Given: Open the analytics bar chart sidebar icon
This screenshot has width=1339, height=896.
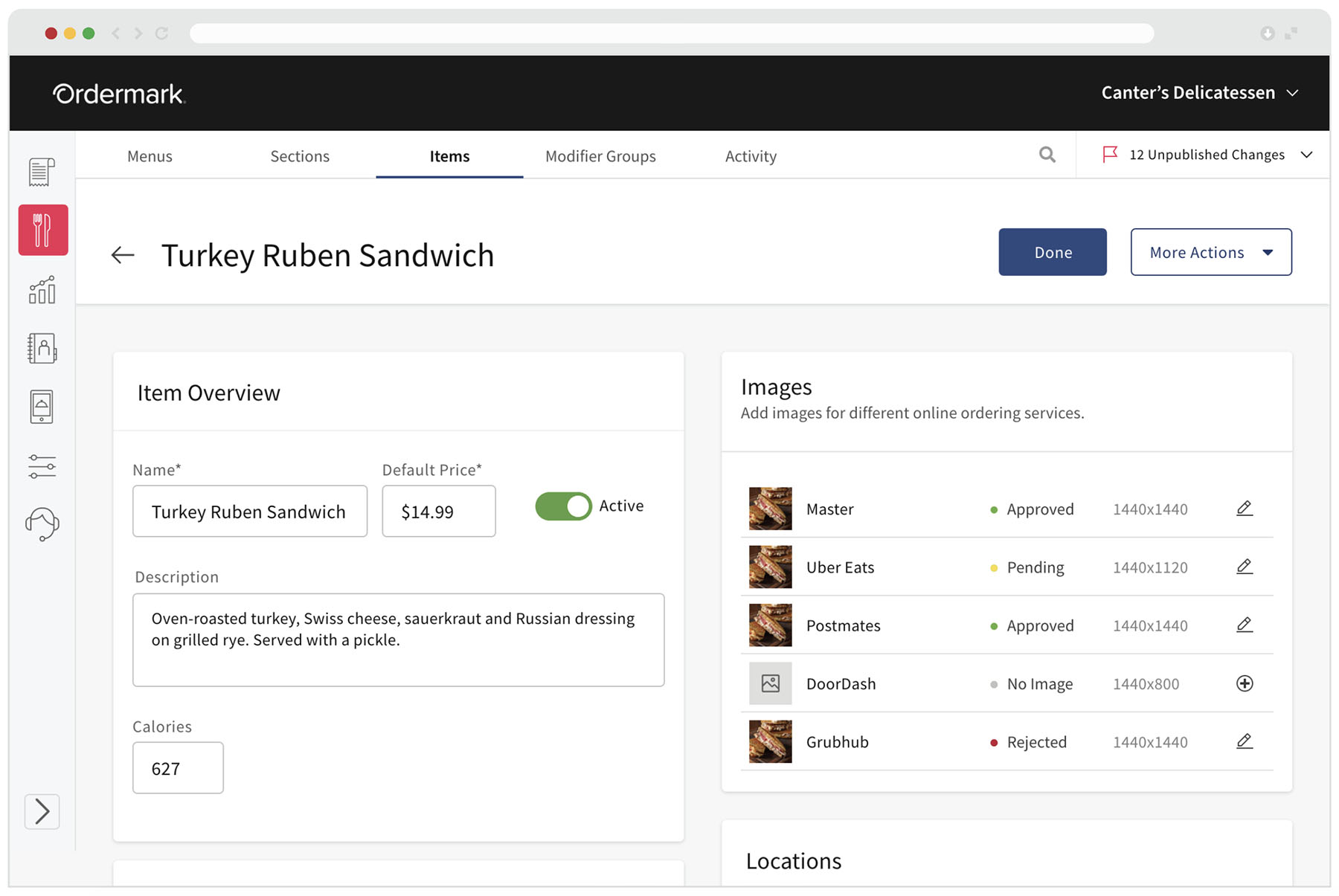Looking at the screenshot, I should click(x=42, y=289).
